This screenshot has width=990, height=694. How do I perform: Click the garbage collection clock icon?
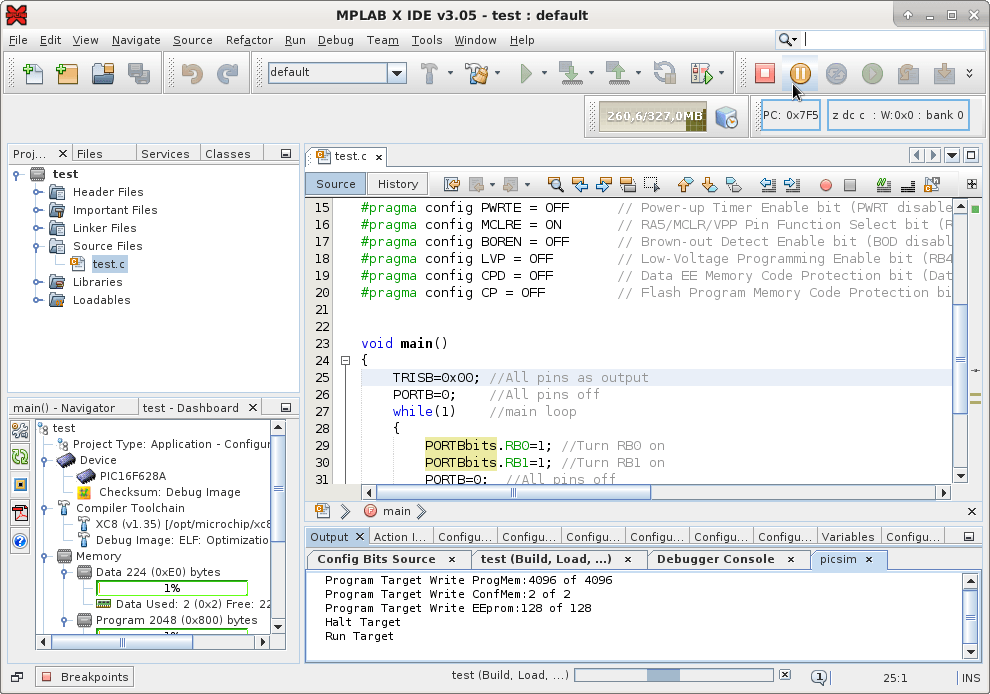pos(727,117)
